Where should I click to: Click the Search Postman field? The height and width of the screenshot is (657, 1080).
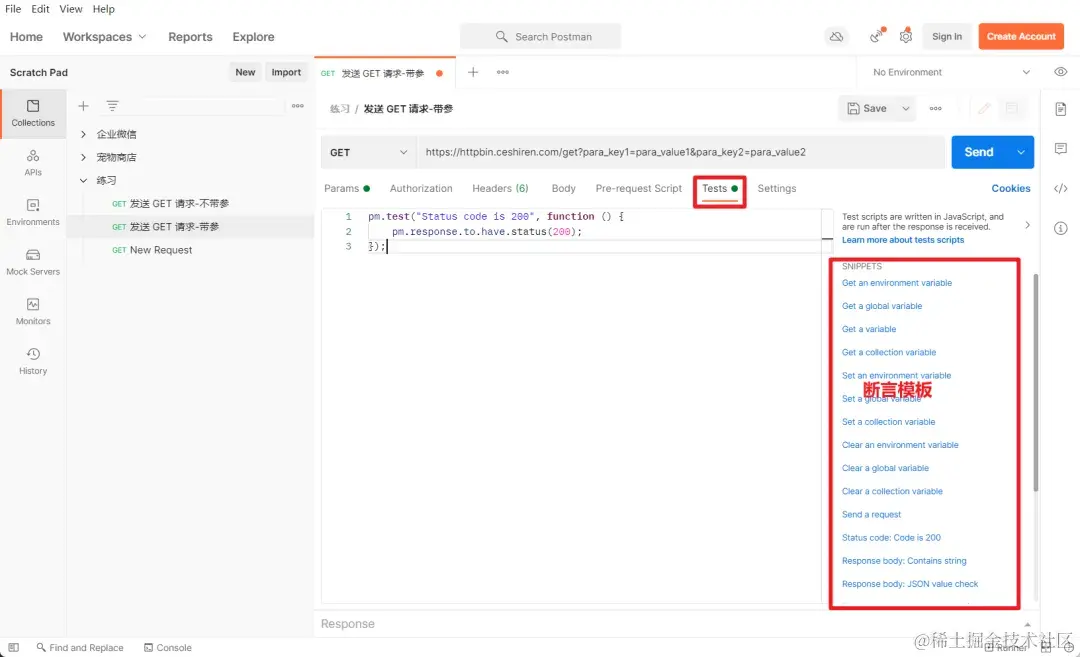(x=541, y=36)
